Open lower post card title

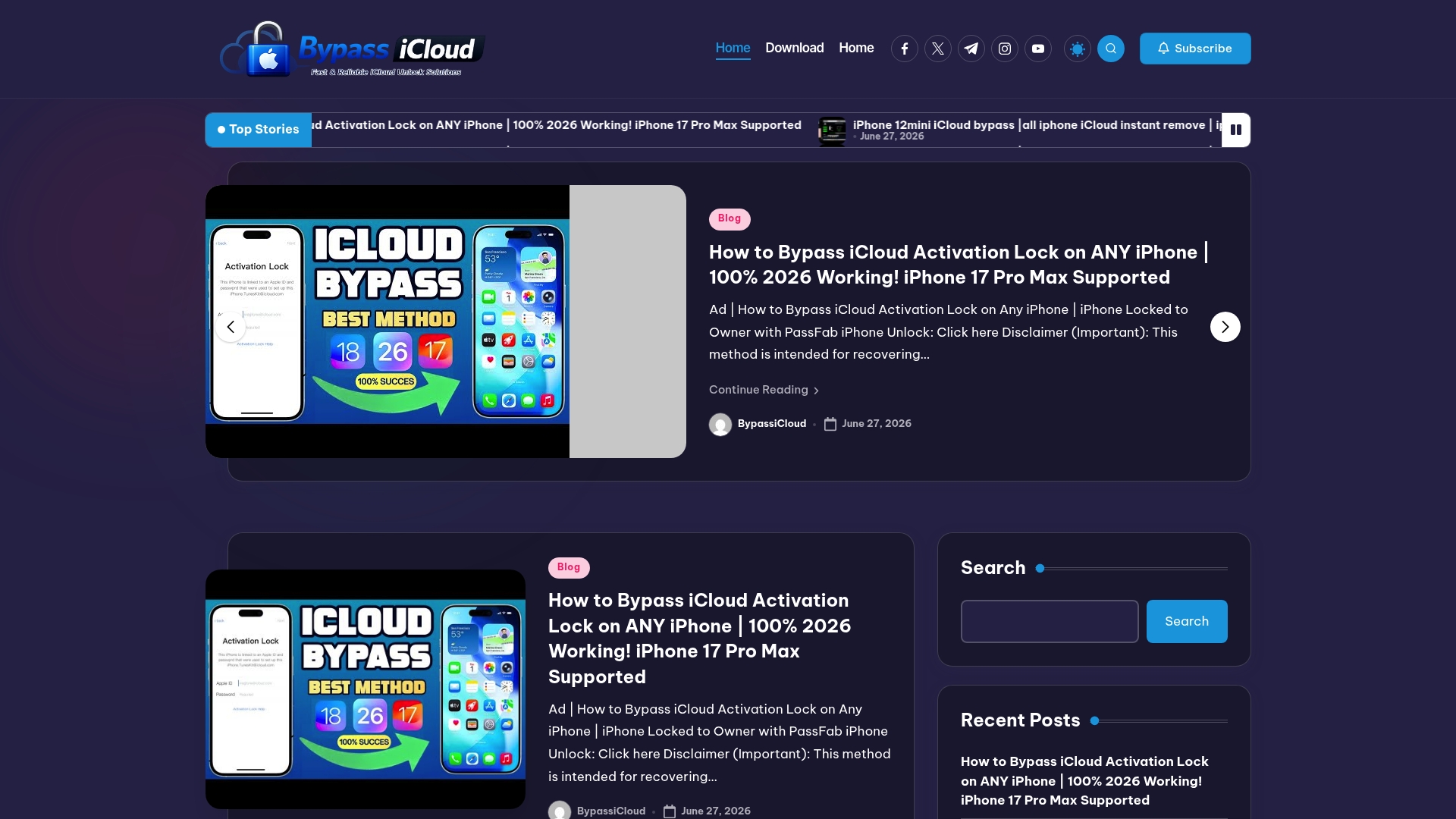coord(699,639)
